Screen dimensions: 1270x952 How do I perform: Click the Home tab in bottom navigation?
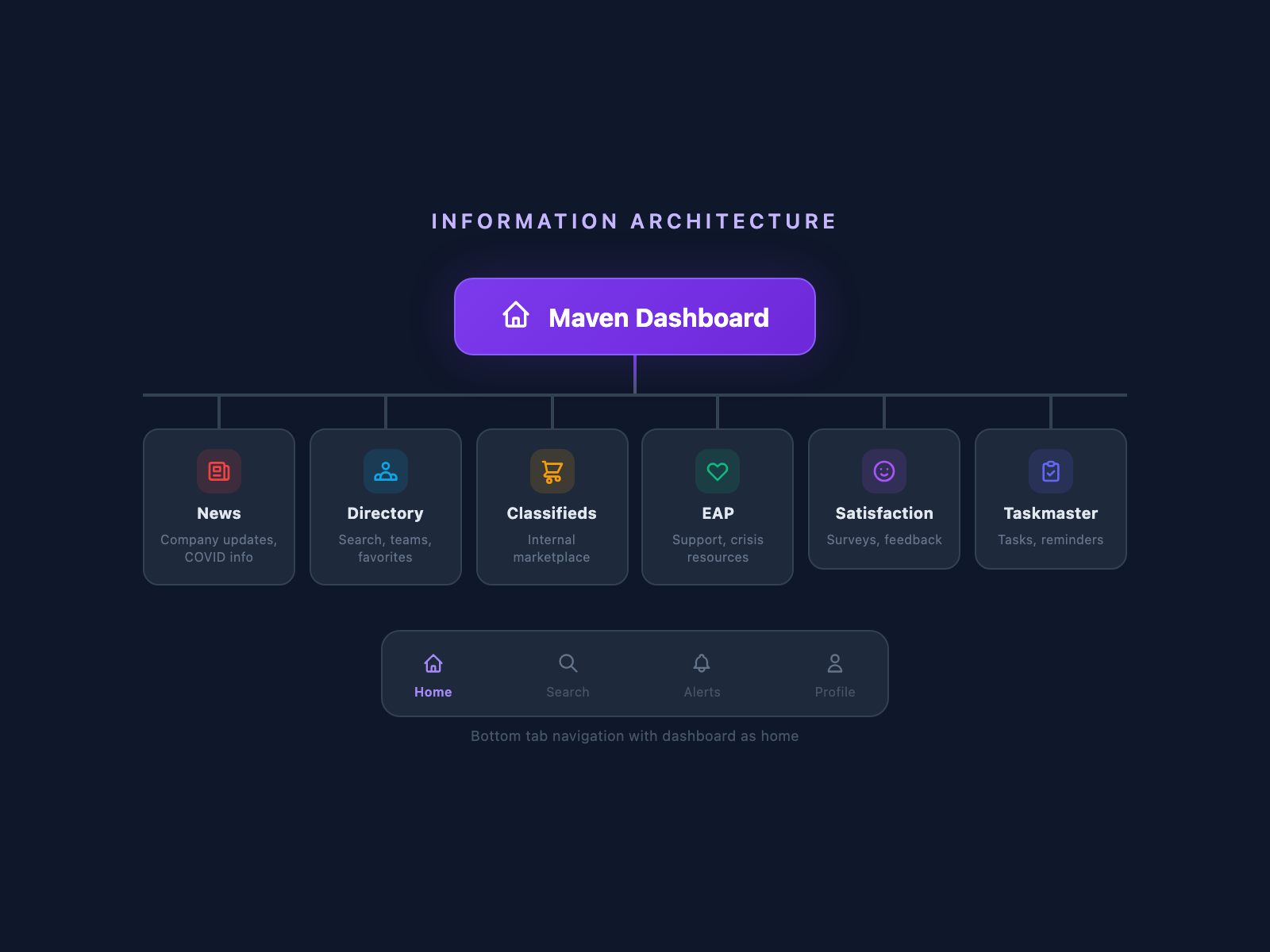(x=433, y=674)
